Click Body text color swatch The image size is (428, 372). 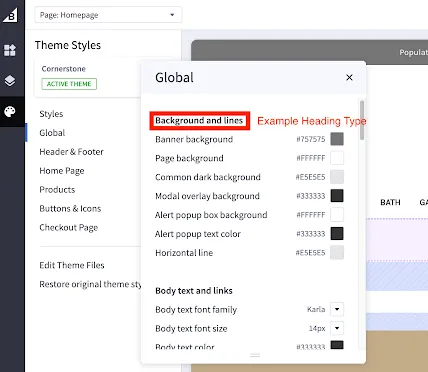tap(337, 345)
